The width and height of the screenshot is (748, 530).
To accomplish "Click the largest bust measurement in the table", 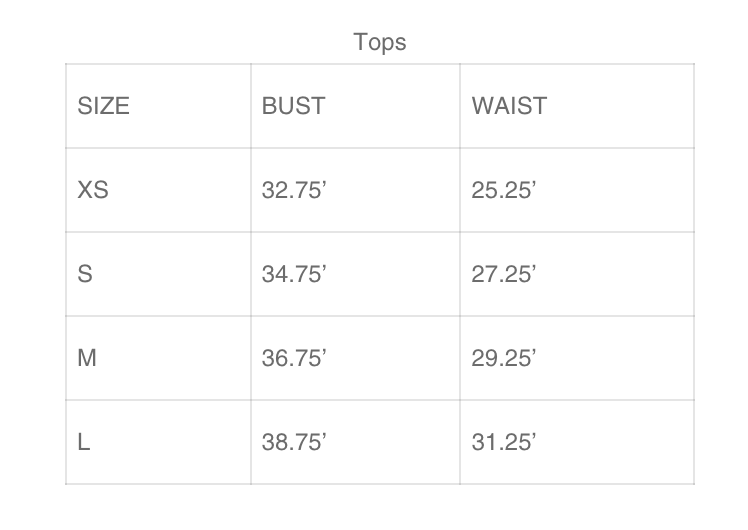I will tap(294, 442).
